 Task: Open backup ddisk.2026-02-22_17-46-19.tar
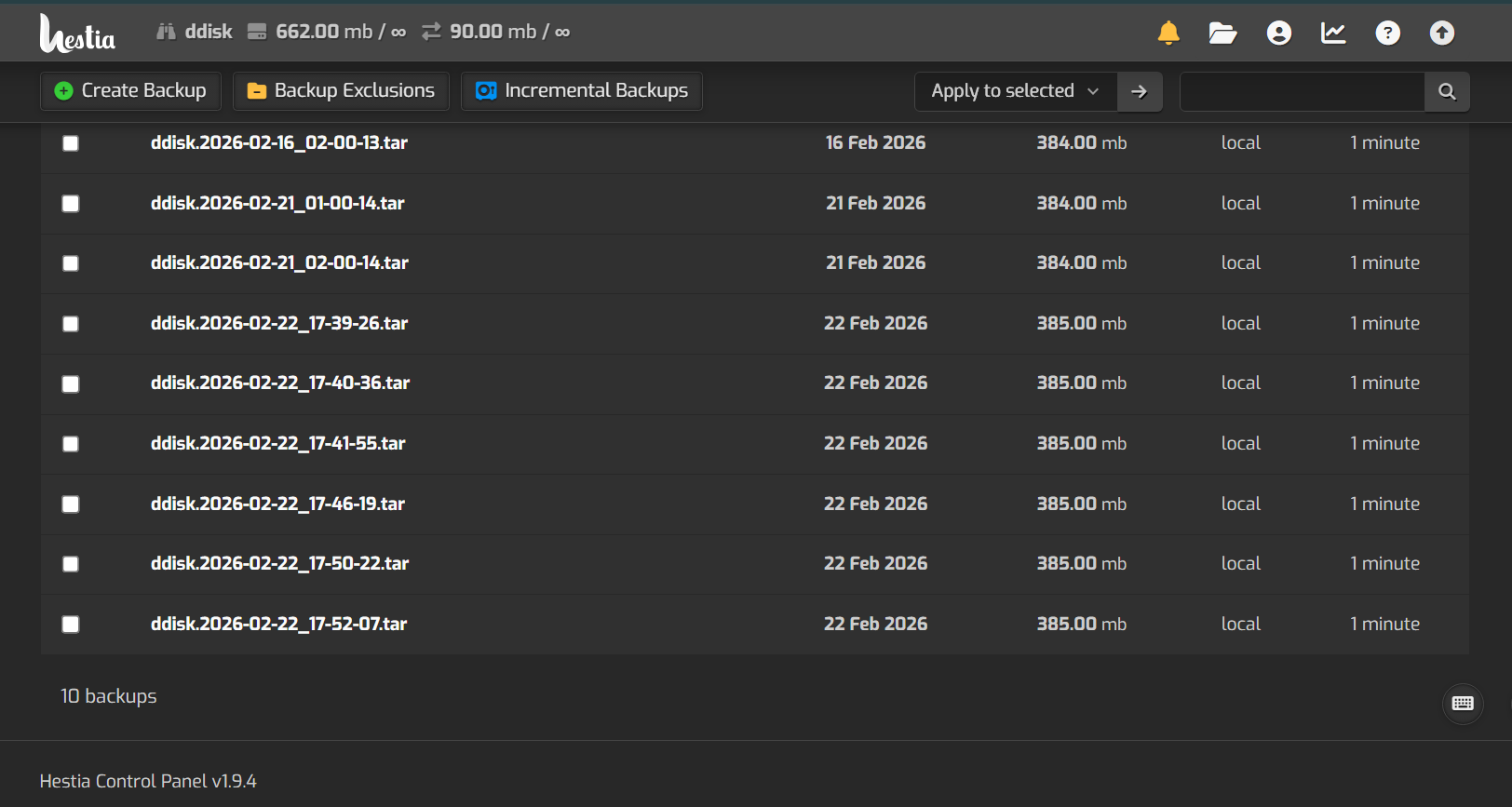tap(277, 504)
